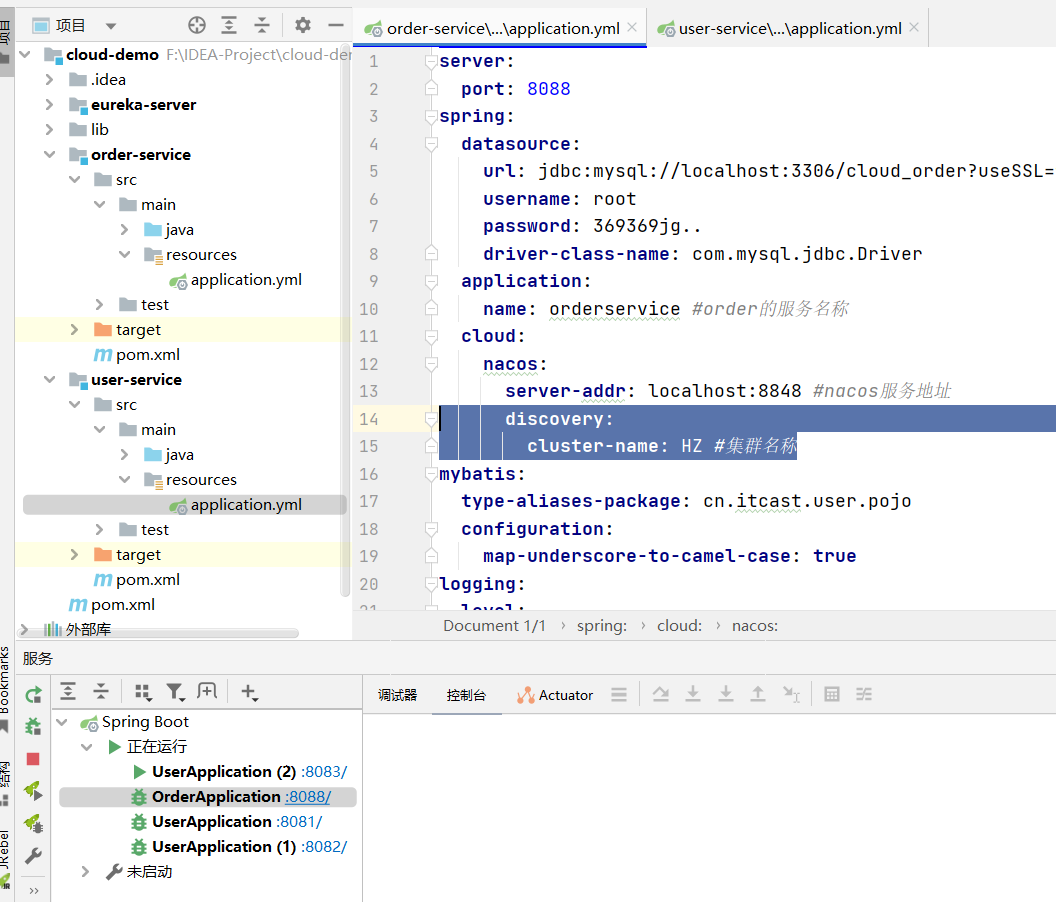Viewport: 1056px width, 902px height.
Task: Click step over debugger icon
Action: (661, 694)
